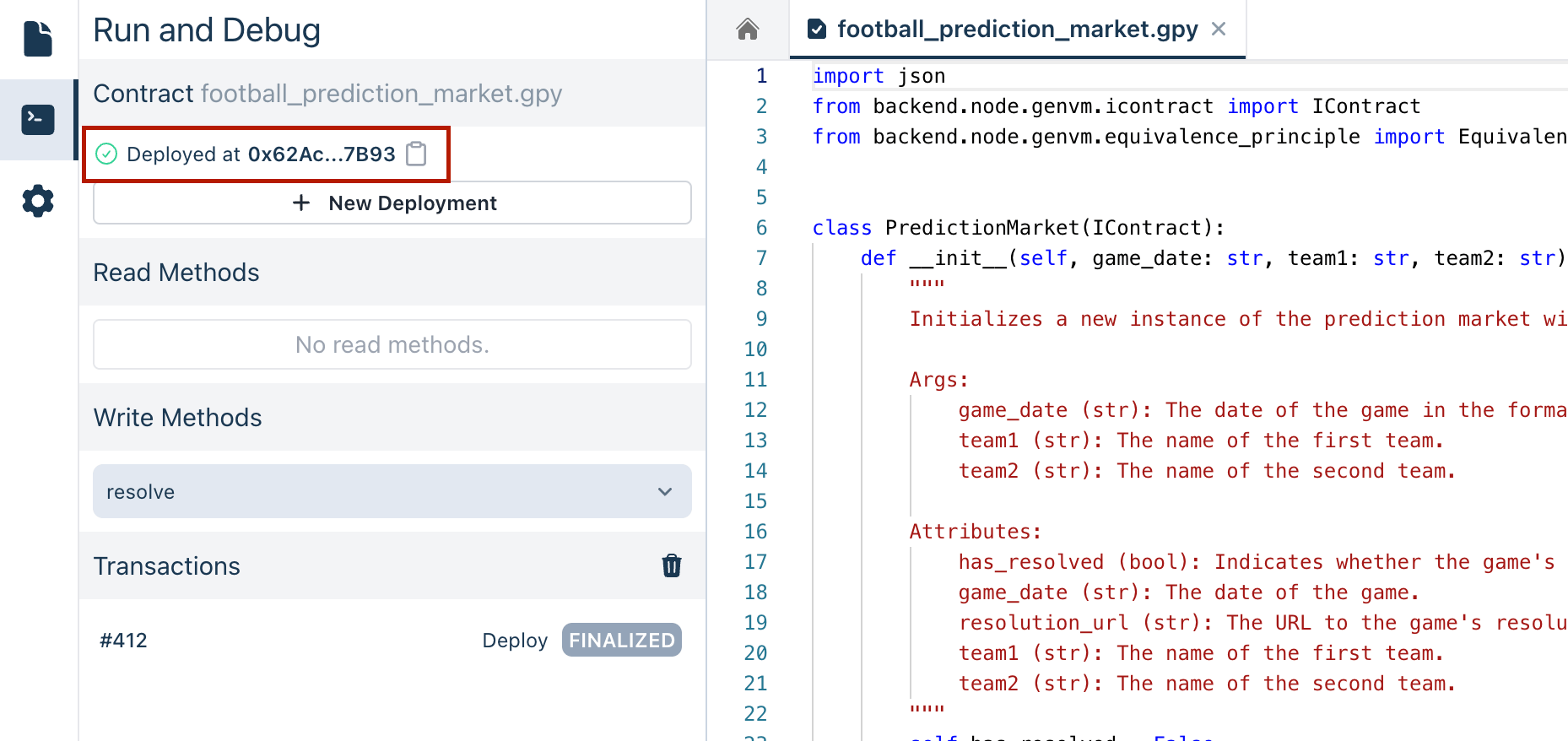Go to the home tab icon
Image resolution: width=1568 pixels, height=741 pixels.
(747, 30)
